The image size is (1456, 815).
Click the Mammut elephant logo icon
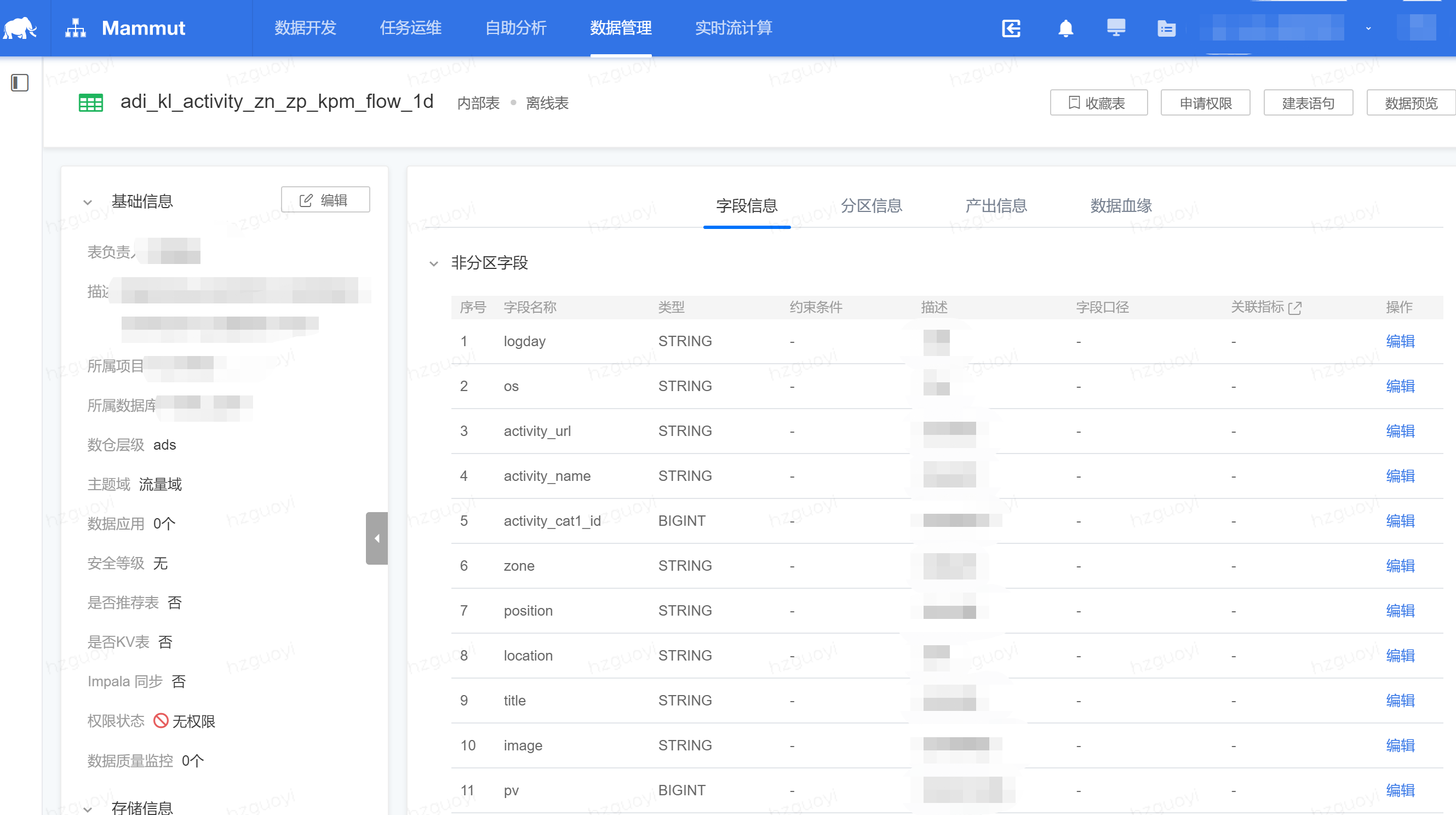[20, 27]
